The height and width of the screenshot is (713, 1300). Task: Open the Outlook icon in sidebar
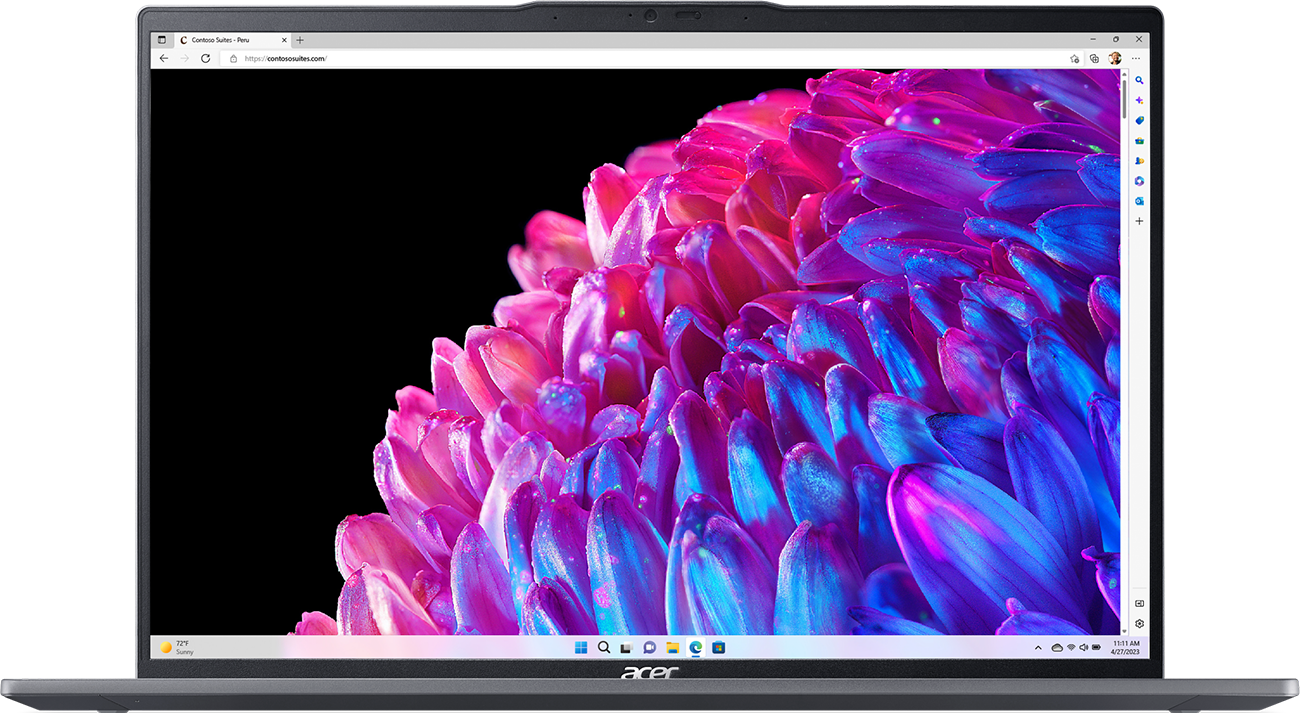(x=1139, y=201)
